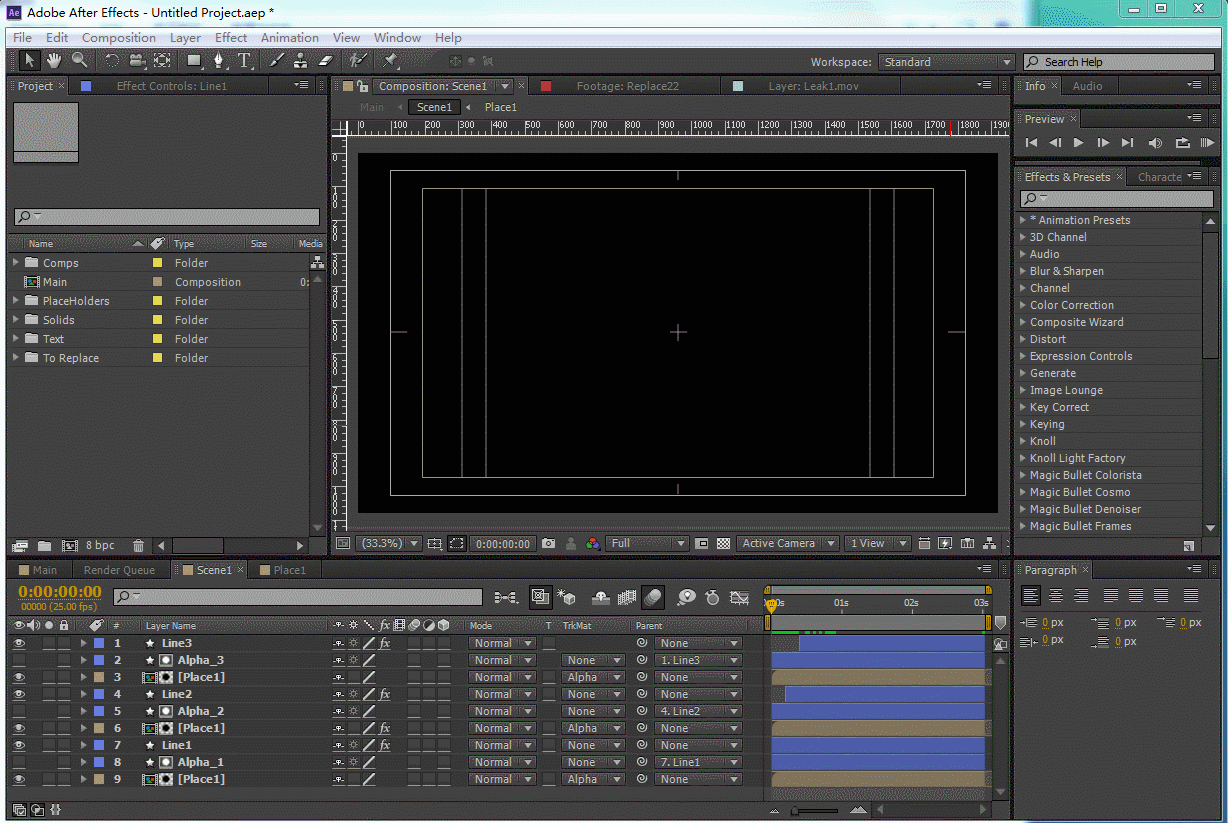The image size is (1228, 823).
Task: Select the Clone Stamp tool
Action: [x=300, y=61]
